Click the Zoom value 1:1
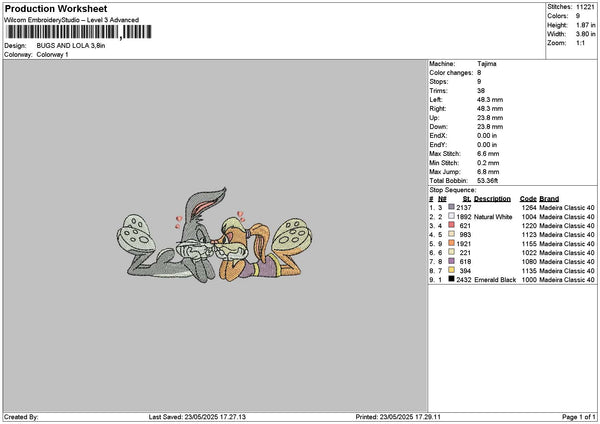Image resolution: width=600 pixels, height=424 pixels. pyautogui.click(x=580, y=43)
